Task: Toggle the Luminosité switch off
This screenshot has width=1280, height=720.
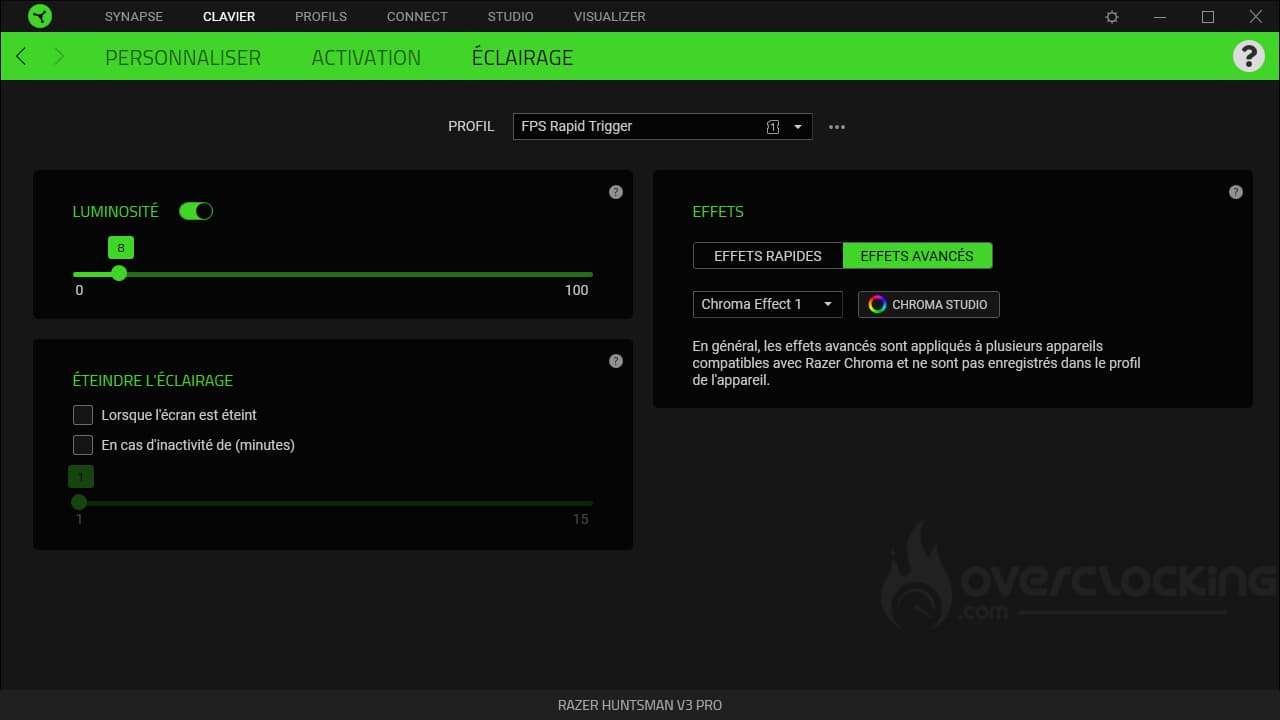Action: [x=196, y=211]
